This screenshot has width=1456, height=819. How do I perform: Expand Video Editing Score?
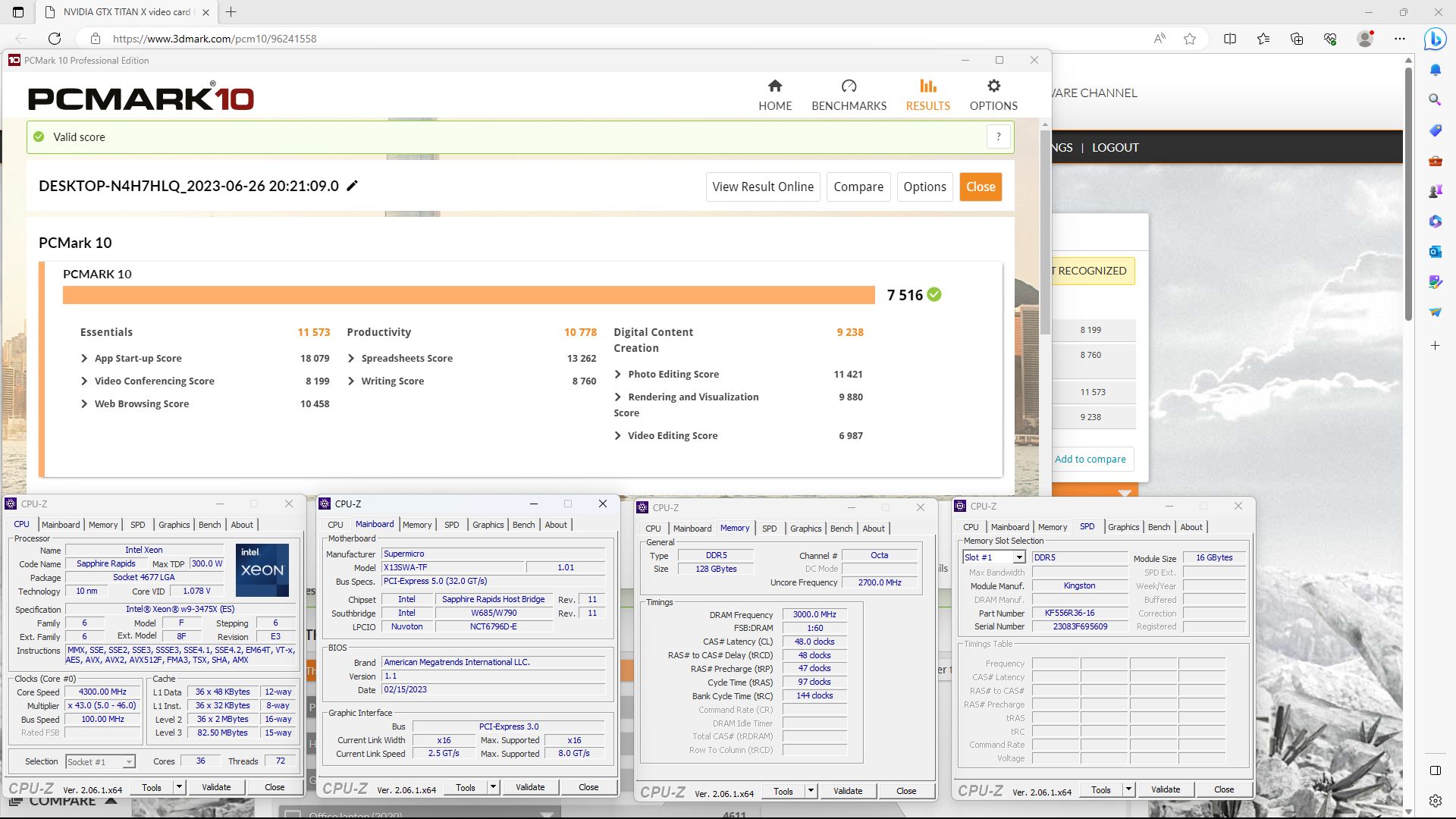(x=618, y=435)
